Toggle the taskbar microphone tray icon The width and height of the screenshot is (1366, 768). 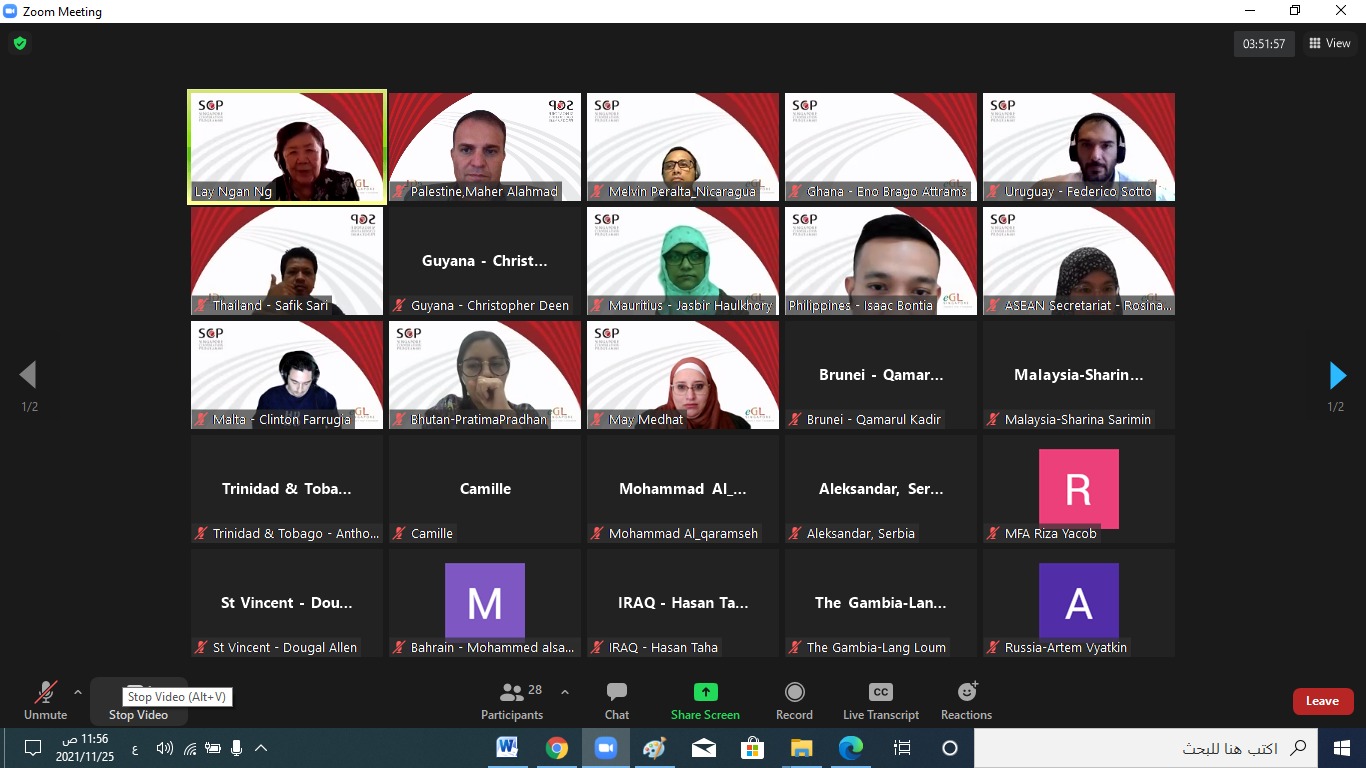coord(237,748)
